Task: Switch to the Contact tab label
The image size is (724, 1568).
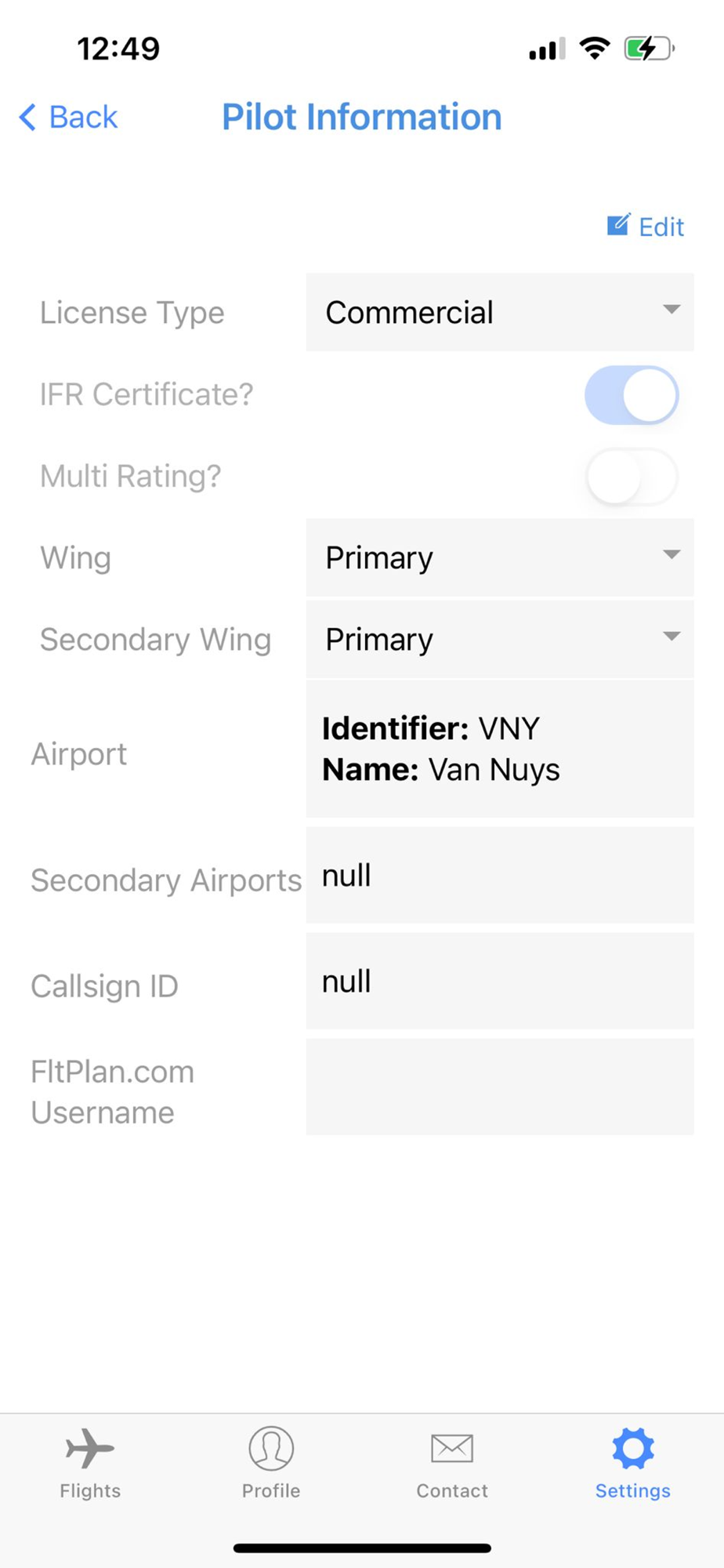Action: pos(452,1490)
